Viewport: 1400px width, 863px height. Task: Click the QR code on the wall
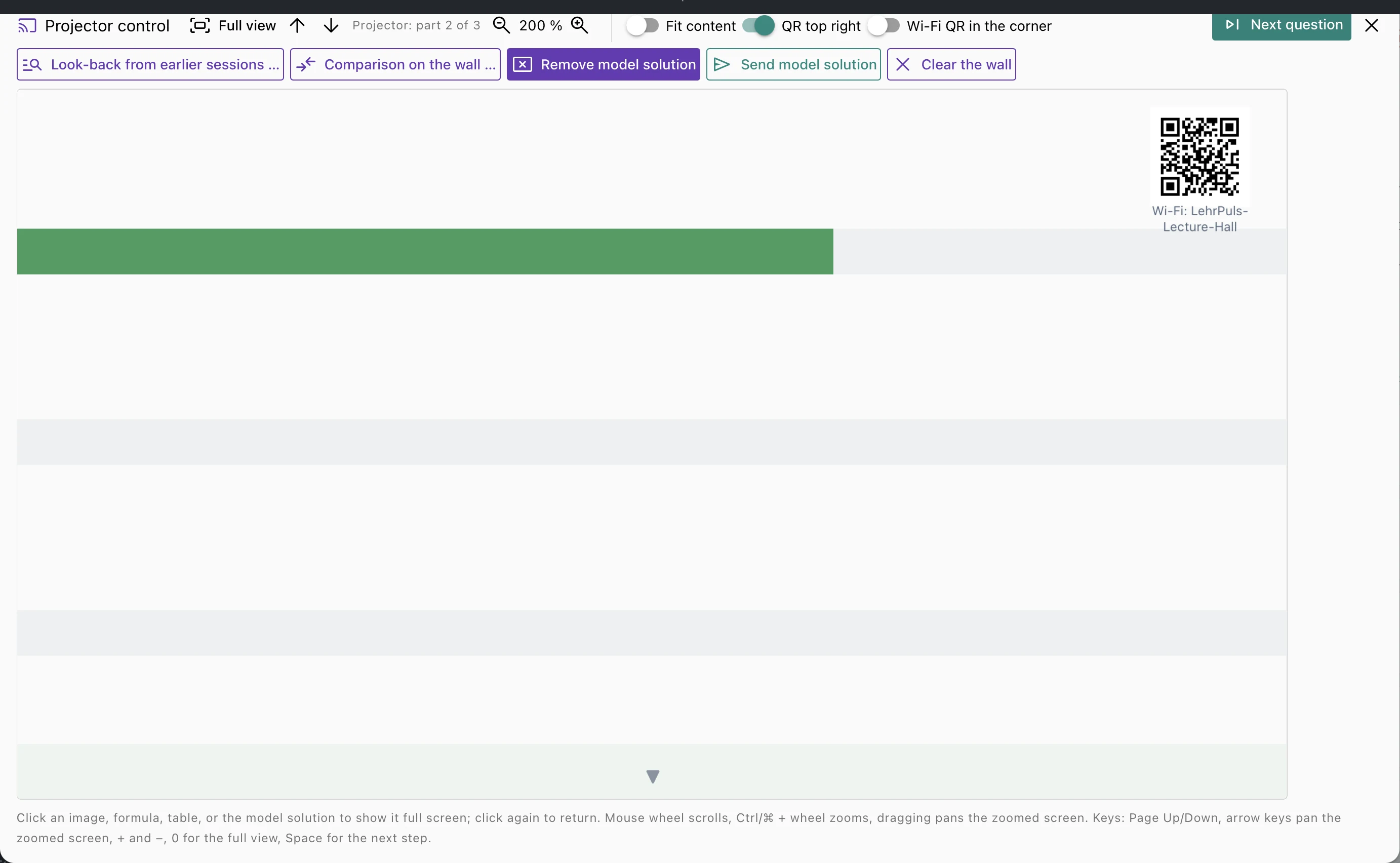tap(1199, 156)
